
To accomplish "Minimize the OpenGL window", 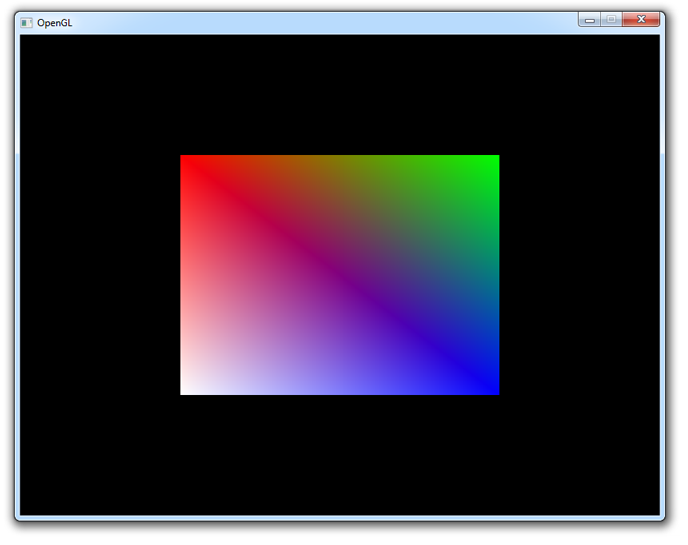I will coord(589,20).
